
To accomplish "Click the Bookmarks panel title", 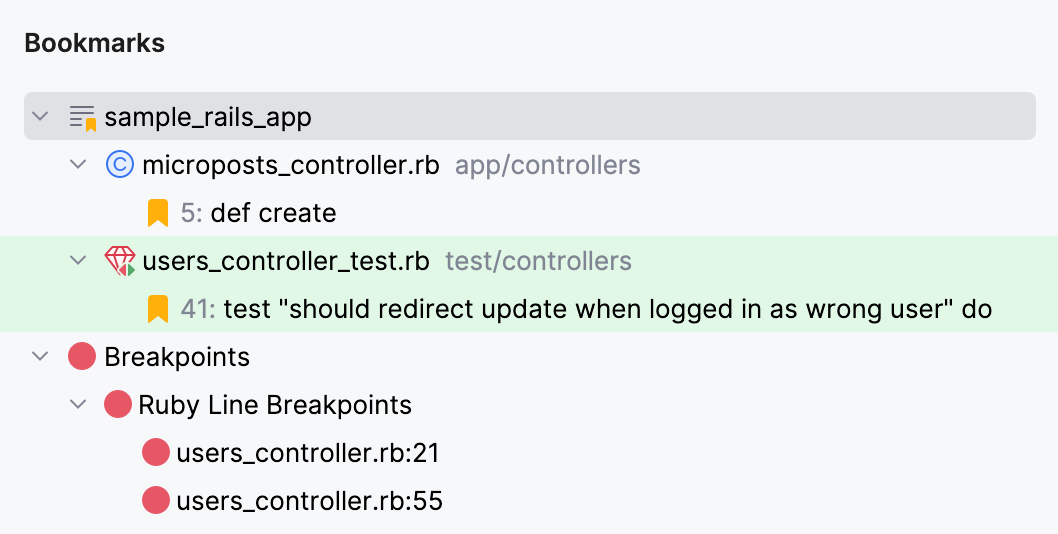I will [x=94, y=44].
